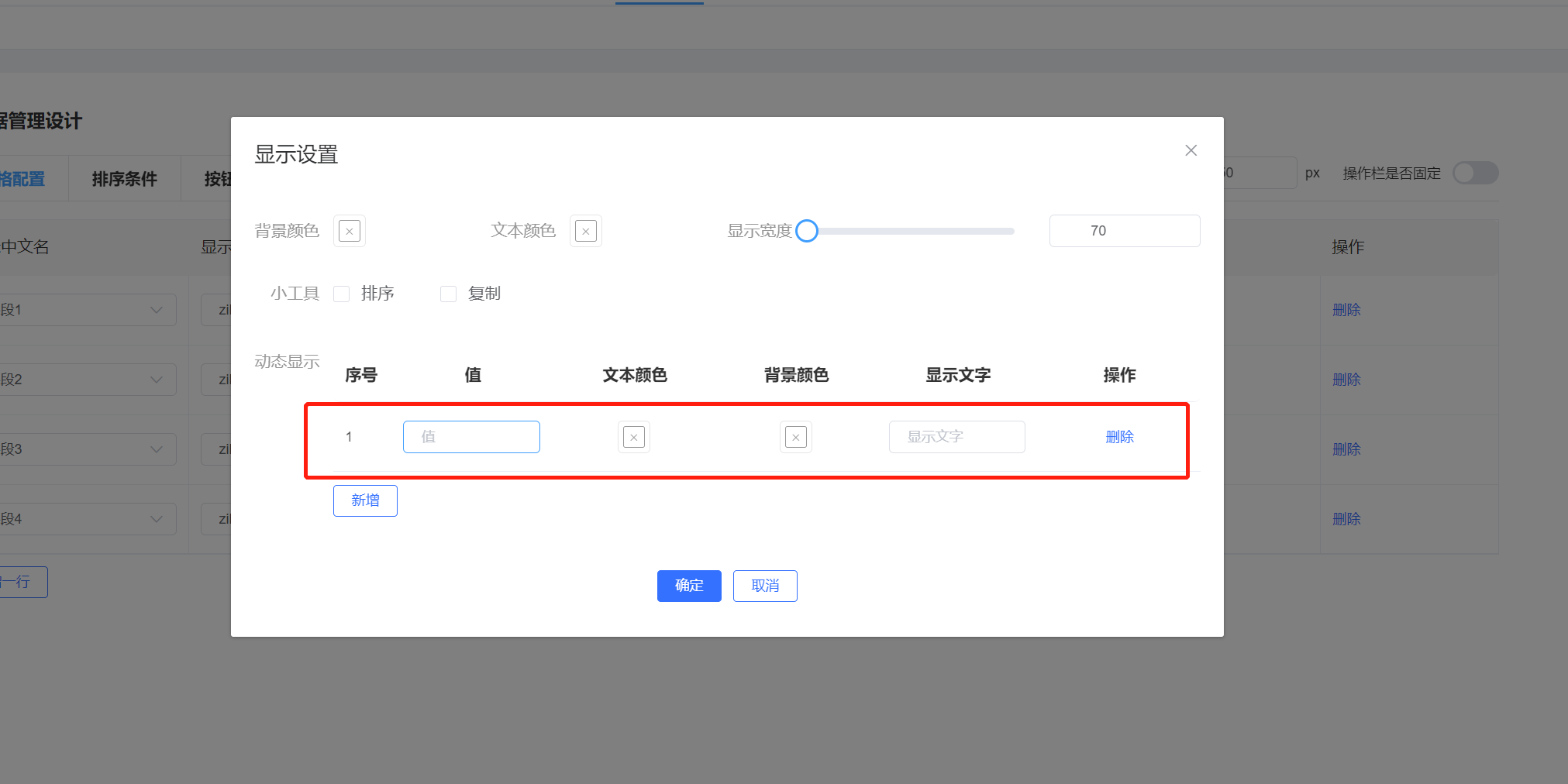Close the 显示设置 dialog
Image resolution: width=1568 pixels, height=784 pixels.
(1191, 150)
